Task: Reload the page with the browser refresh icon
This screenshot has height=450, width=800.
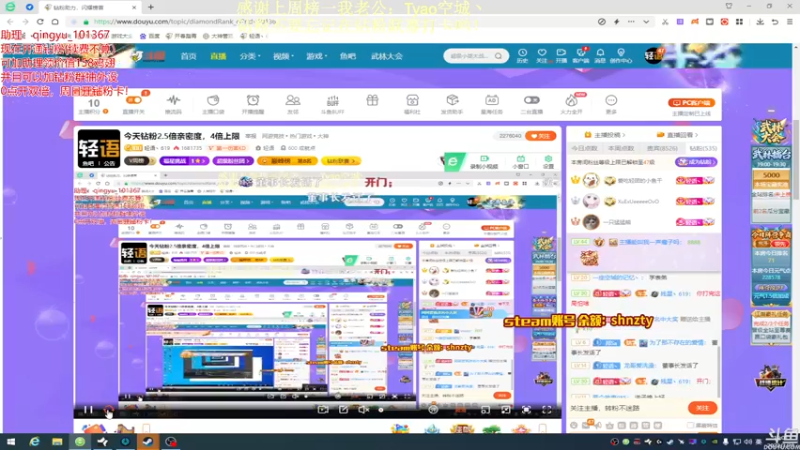Action: 40,22
